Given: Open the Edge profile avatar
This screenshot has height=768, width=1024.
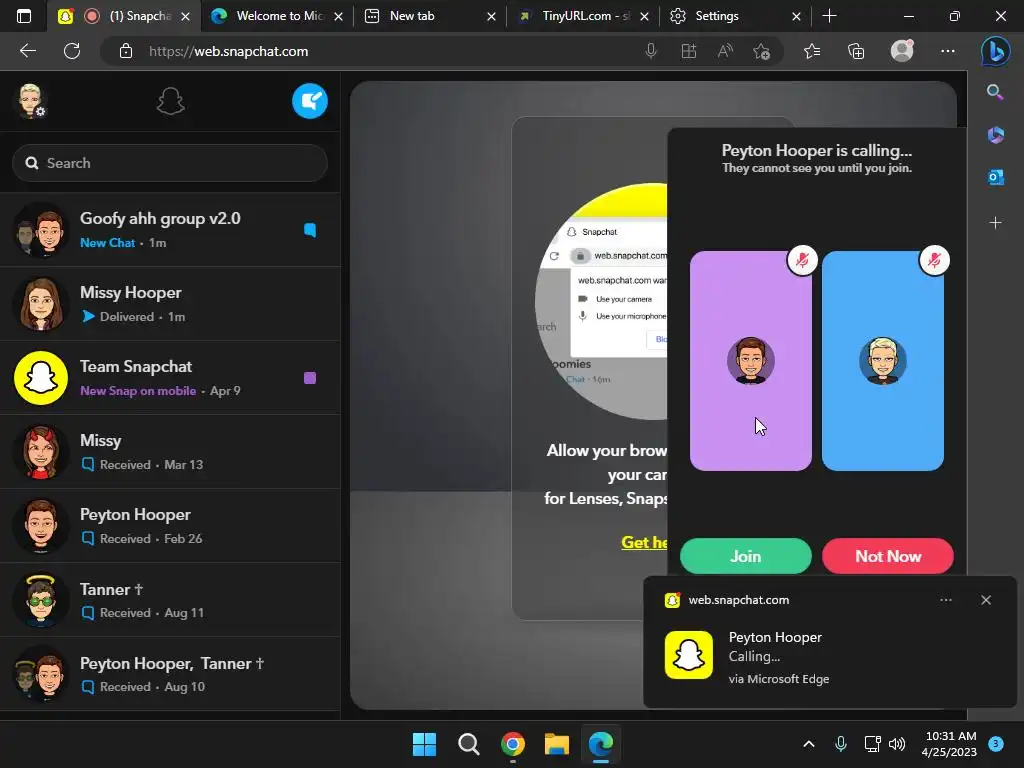Looking at the screenshot, I should tap(903, 51).
